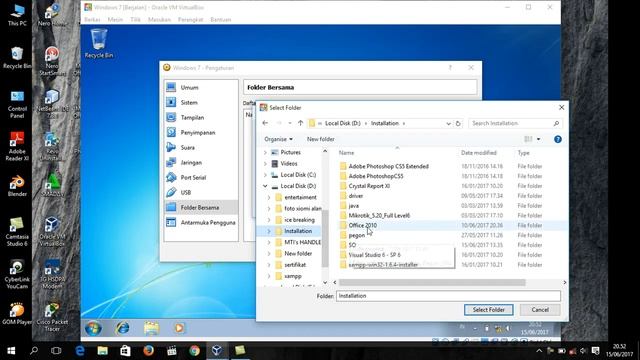Select the pegon folder in the list

356,235
